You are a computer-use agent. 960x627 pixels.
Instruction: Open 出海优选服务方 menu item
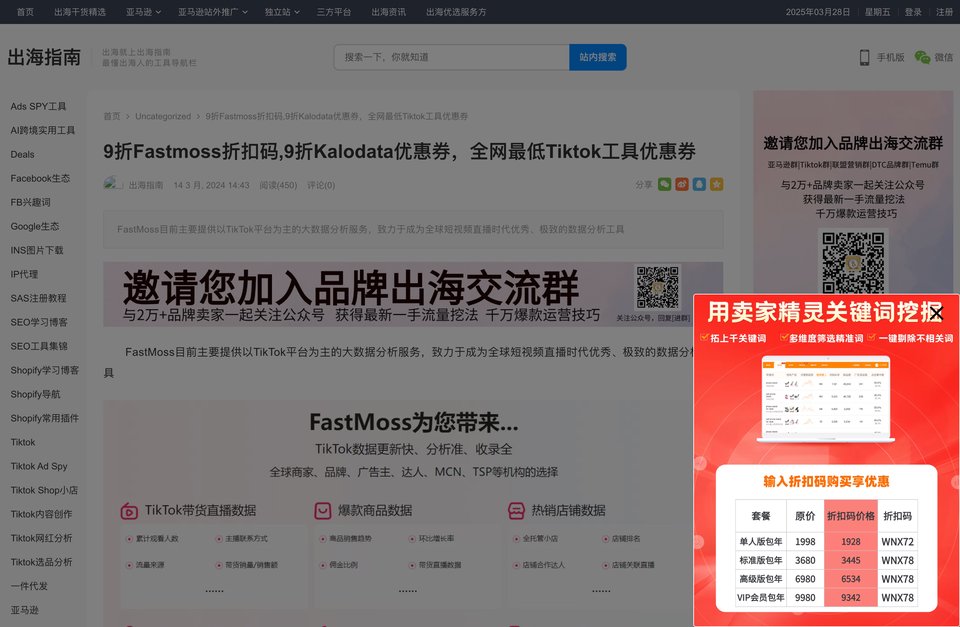click(x=456, y=12)
